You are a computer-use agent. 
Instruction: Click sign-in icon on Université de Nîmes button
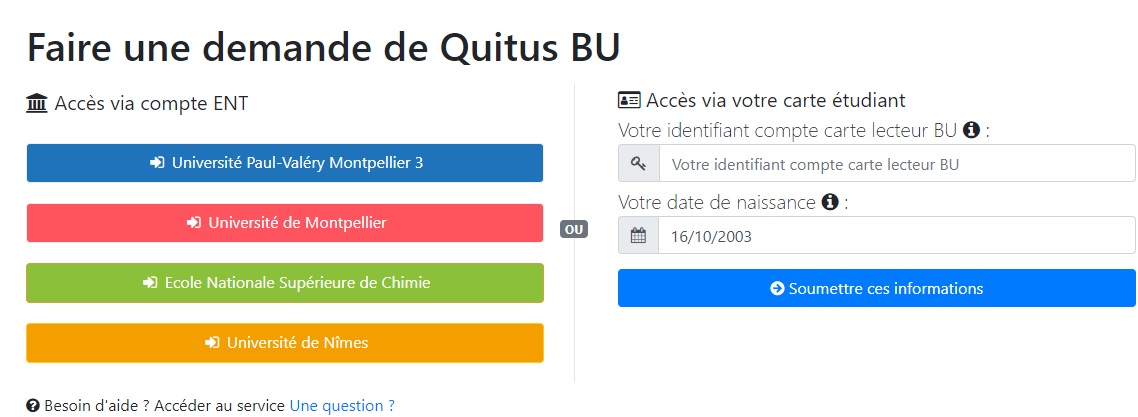pos(212,342)
